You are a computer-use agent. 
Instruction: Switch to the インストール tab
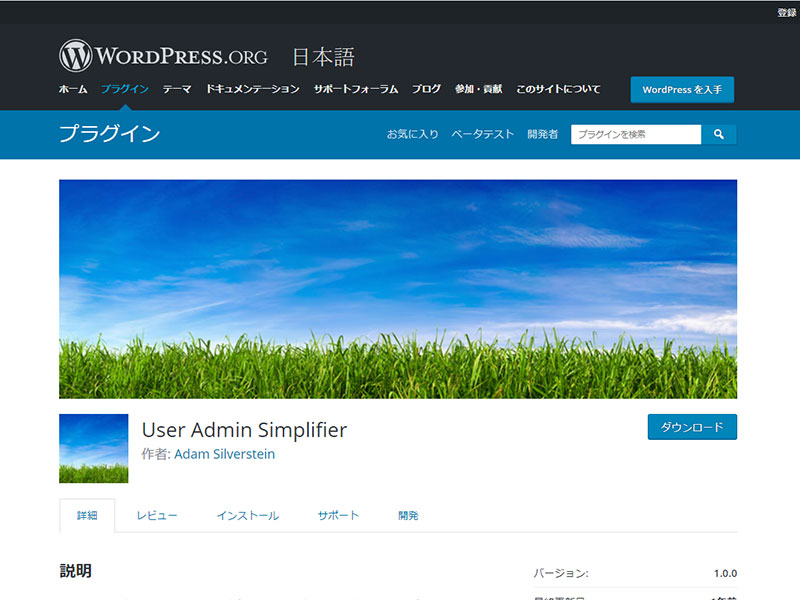tap(248, 516)
